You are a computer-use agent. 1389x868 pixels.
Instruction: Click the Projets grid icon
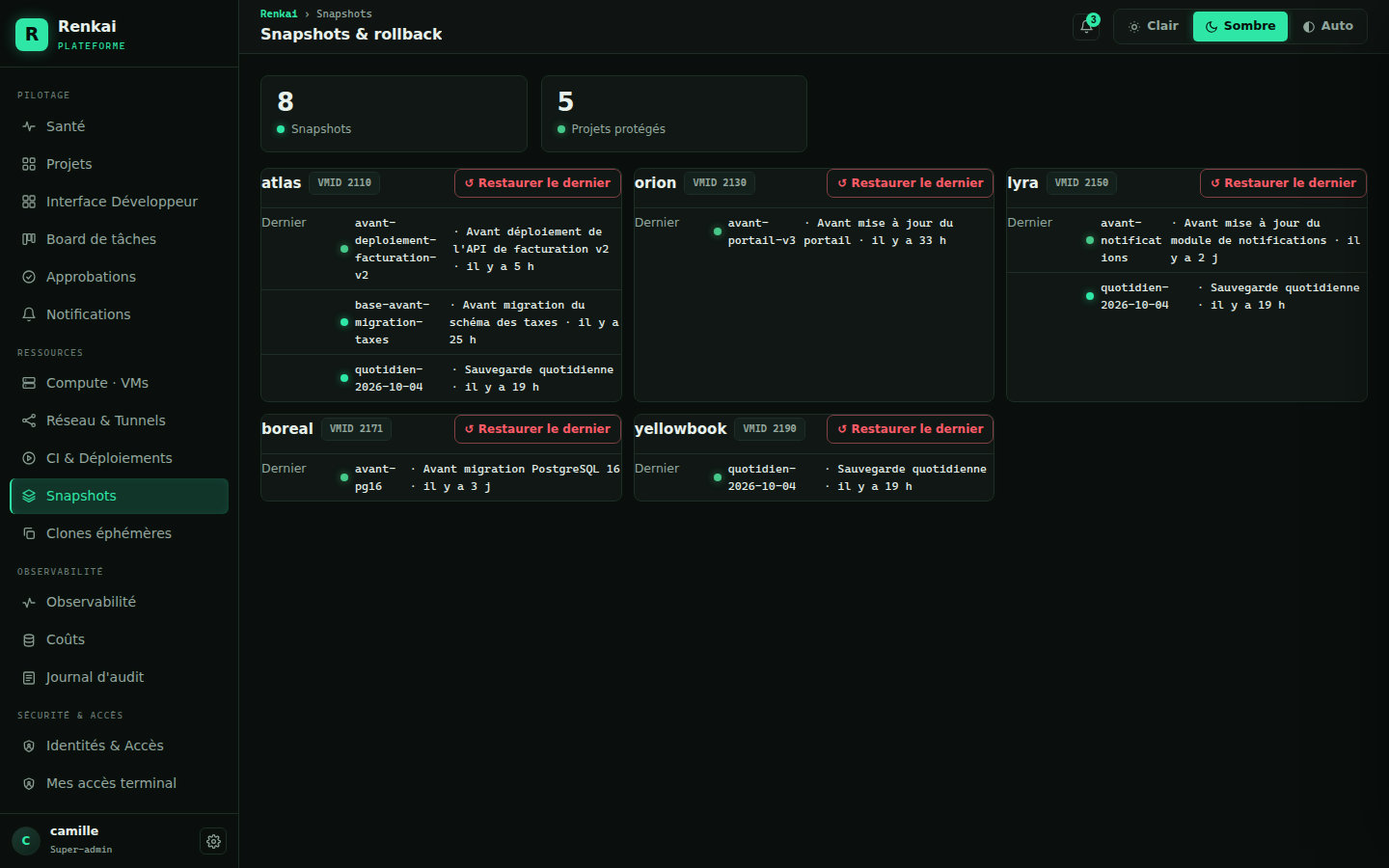[29, 164]
